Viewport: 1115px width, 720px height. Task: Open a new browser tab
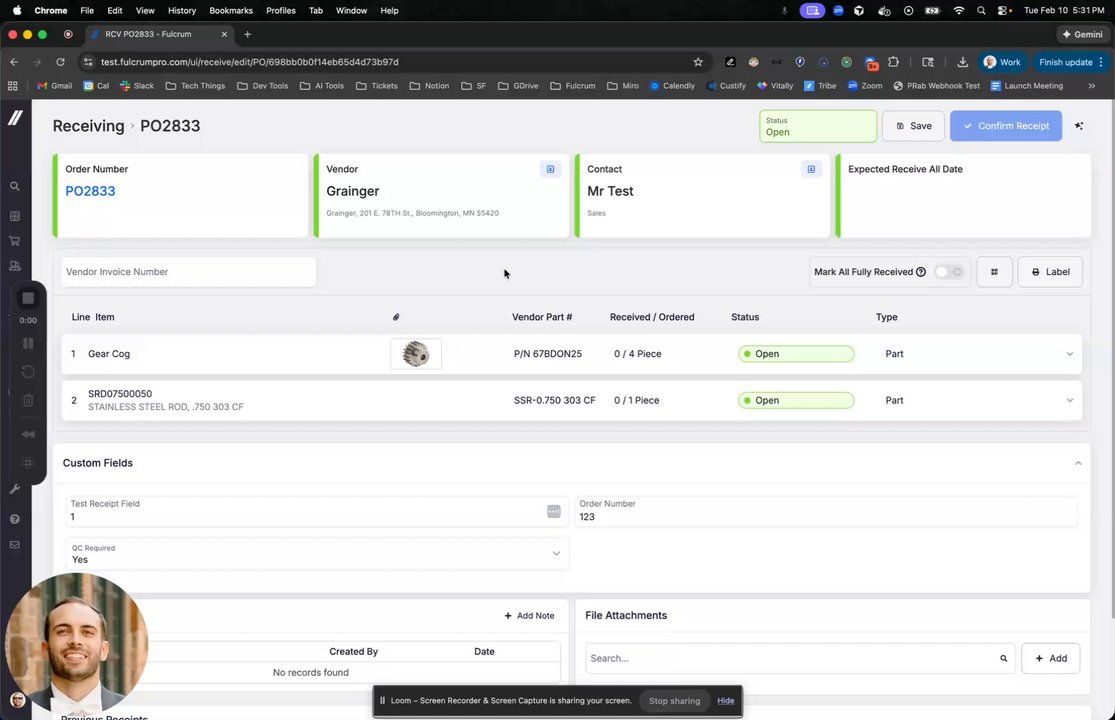pos(247,34)
